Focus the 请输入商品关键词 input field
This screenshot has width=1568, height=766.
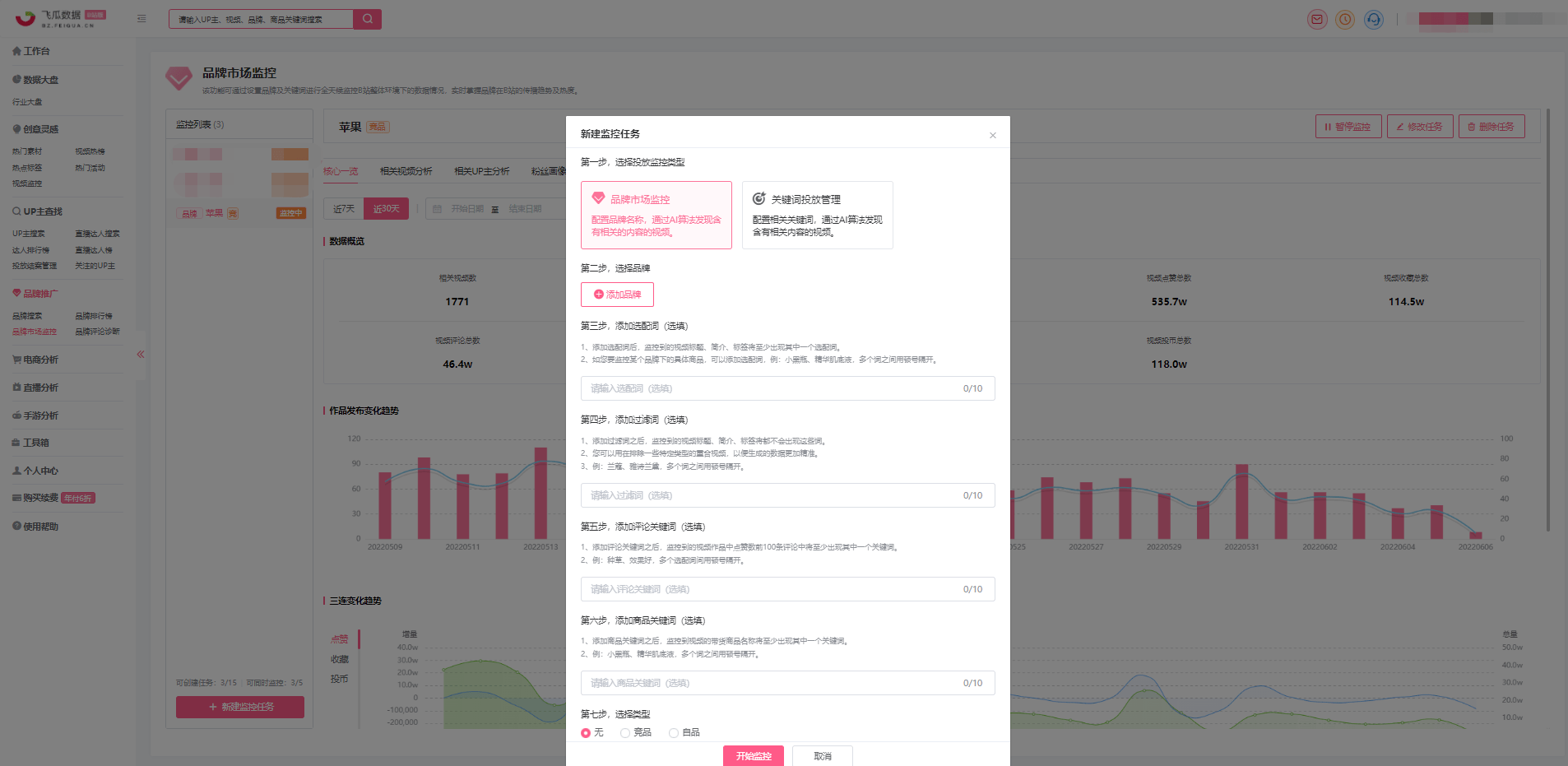pos(787,683)
